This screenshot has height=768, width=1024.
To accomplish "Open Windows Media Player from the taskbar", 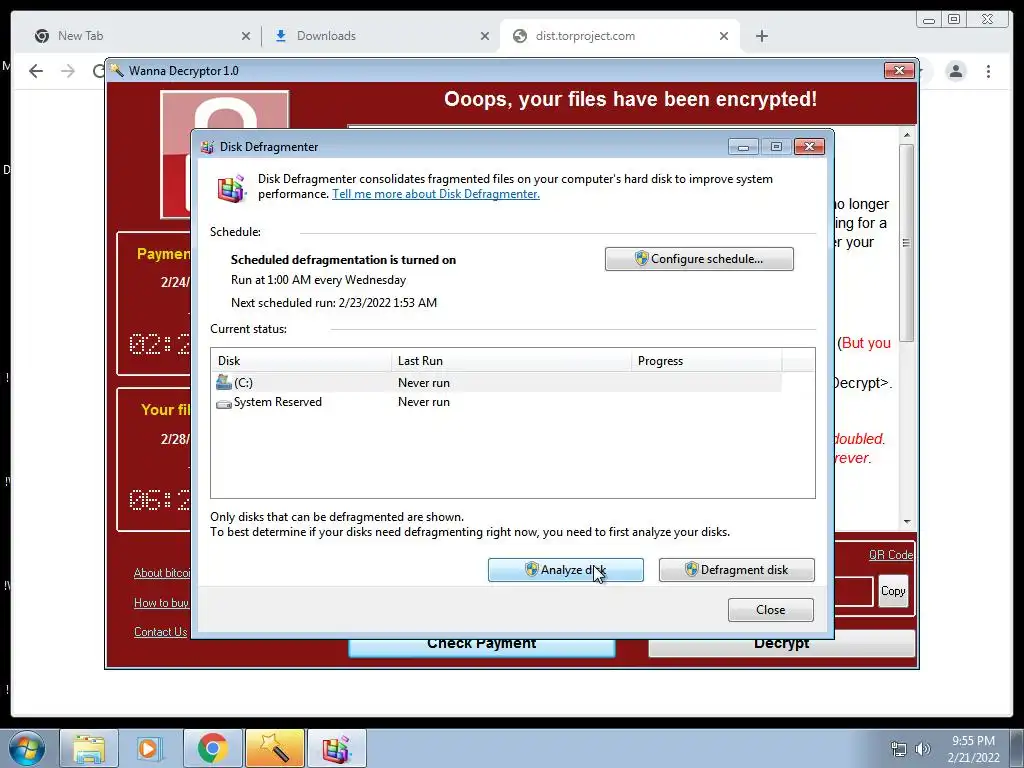I will (x=150, y=748).
